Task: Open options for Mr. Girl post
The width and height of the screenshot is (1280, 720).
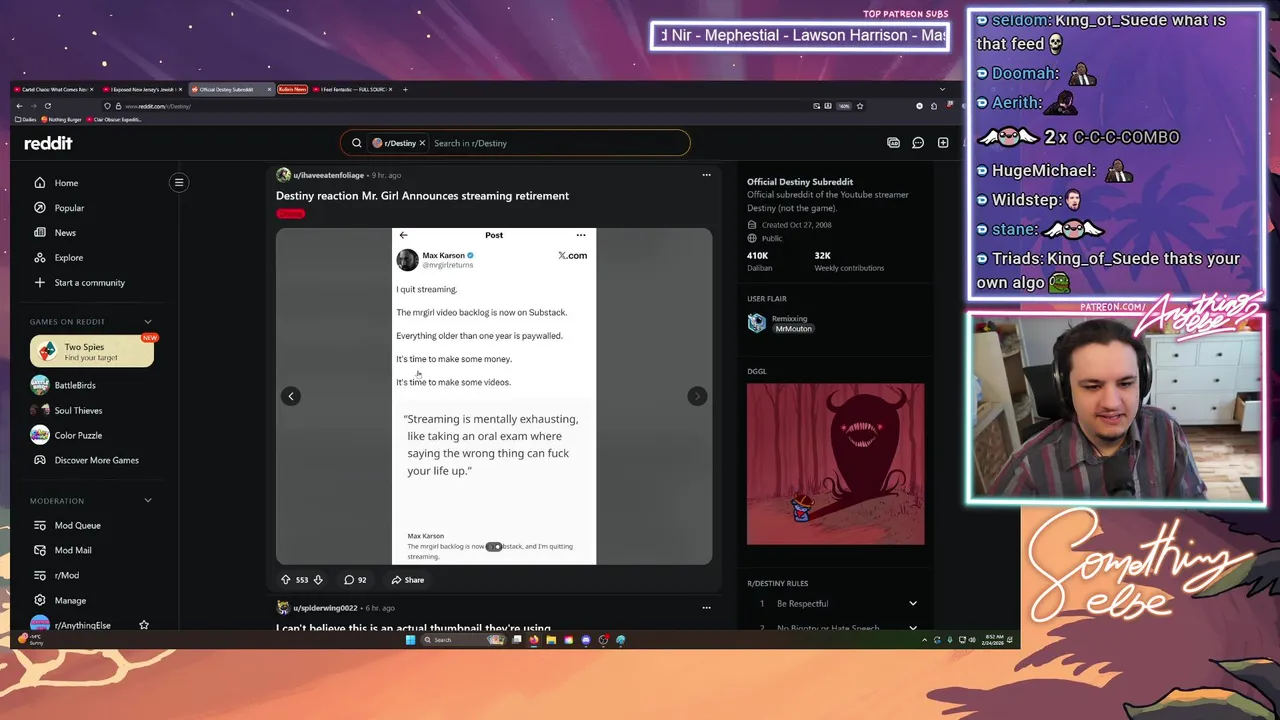Action: [706, 175]
